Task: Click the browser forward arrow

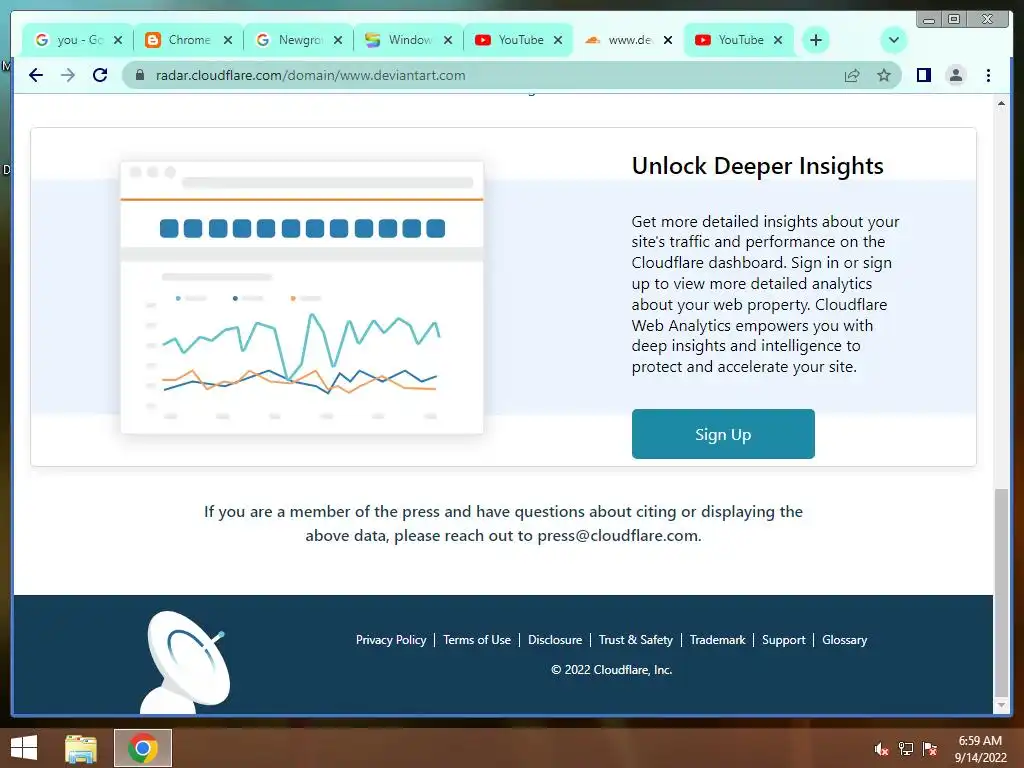Action: click(x=68, y=75)
